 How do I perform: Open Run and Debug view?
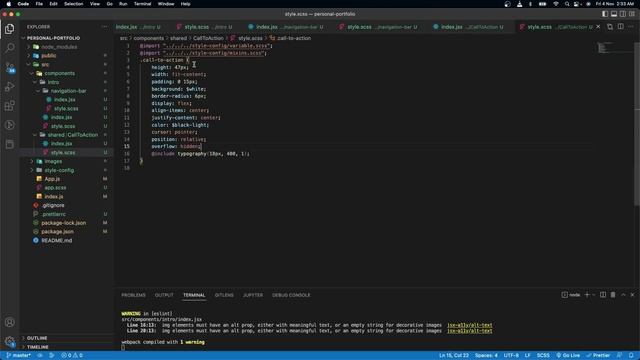click(x=9, y=87)
